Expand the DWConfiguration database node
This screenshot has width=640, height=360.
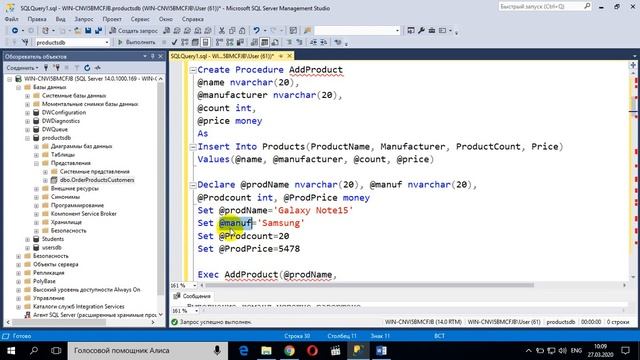point(28,113)
